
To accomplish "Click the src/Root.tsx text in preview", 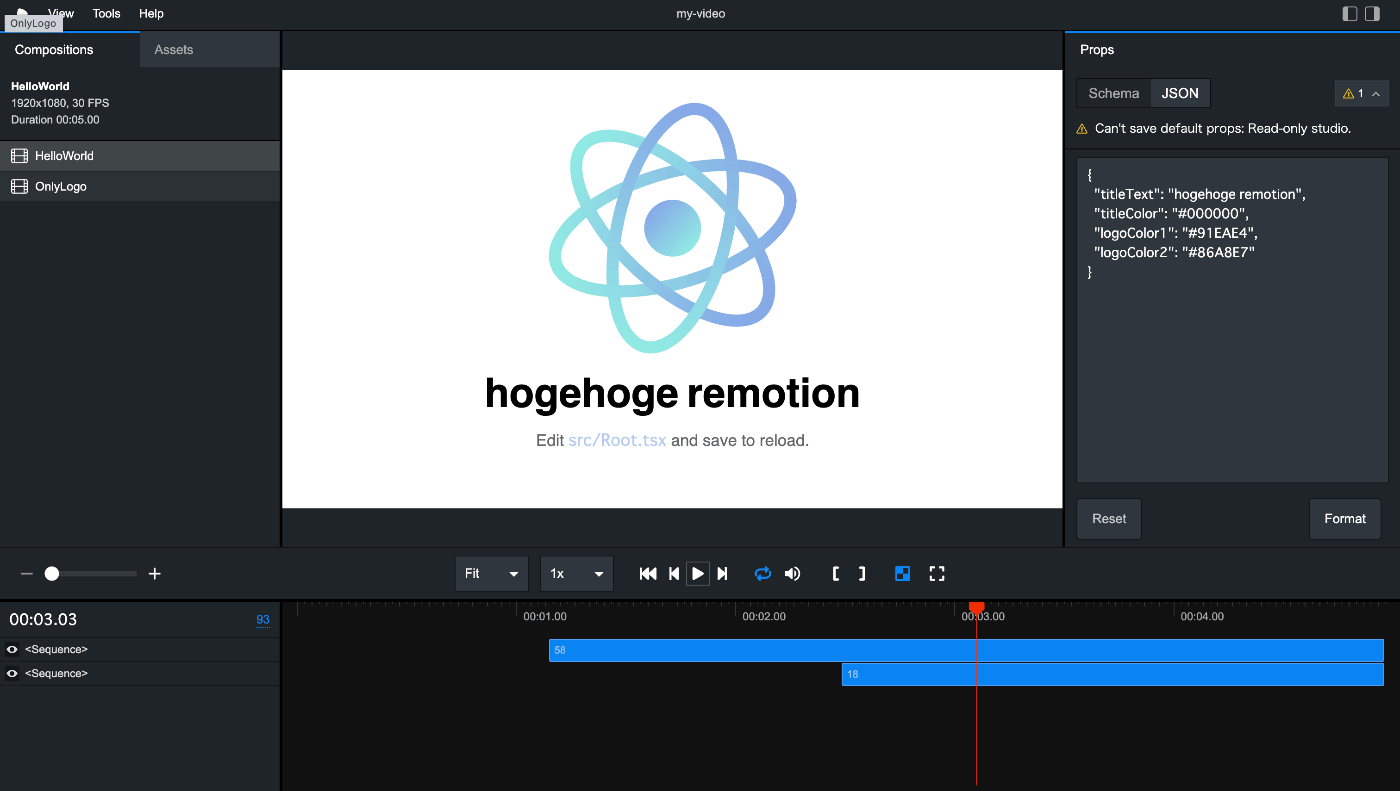I will pos(617,440).
